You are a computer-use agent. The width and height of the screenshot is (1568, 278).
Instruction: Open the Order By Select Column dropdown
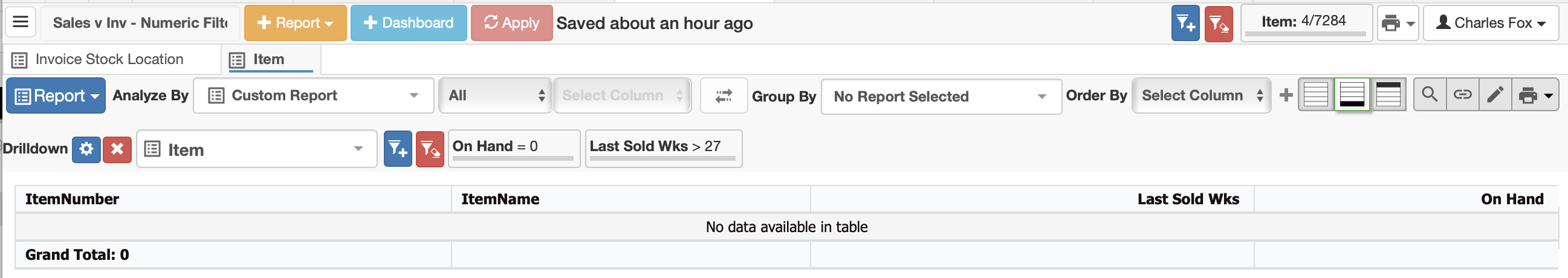[x=1201, y=95]
